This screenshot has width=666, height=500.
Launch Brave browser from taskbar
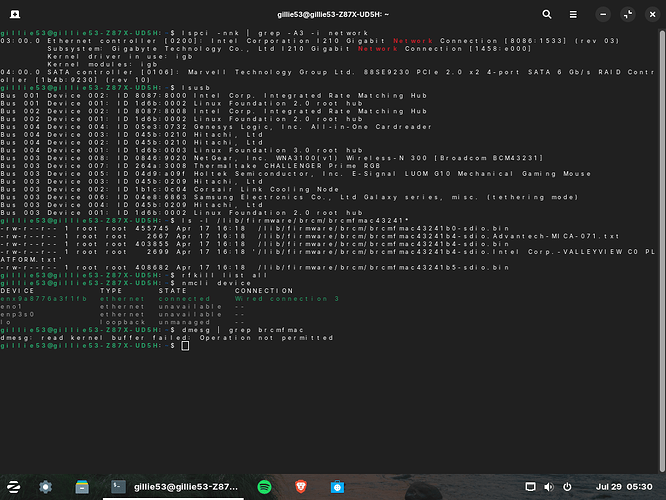pos(301,487)
